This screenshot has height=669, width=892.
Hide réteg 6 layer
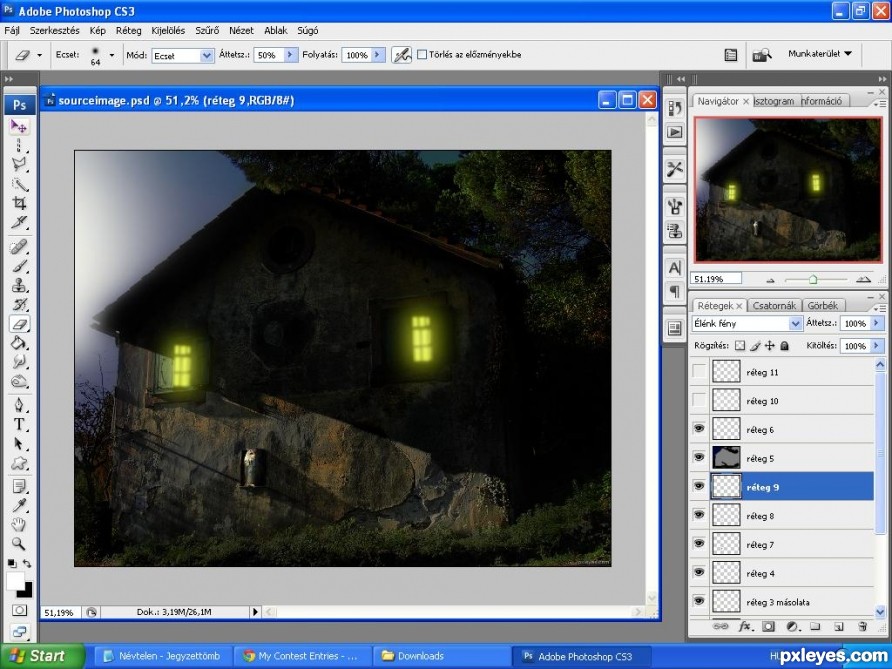pyautogui.click(x=699, y=429)
